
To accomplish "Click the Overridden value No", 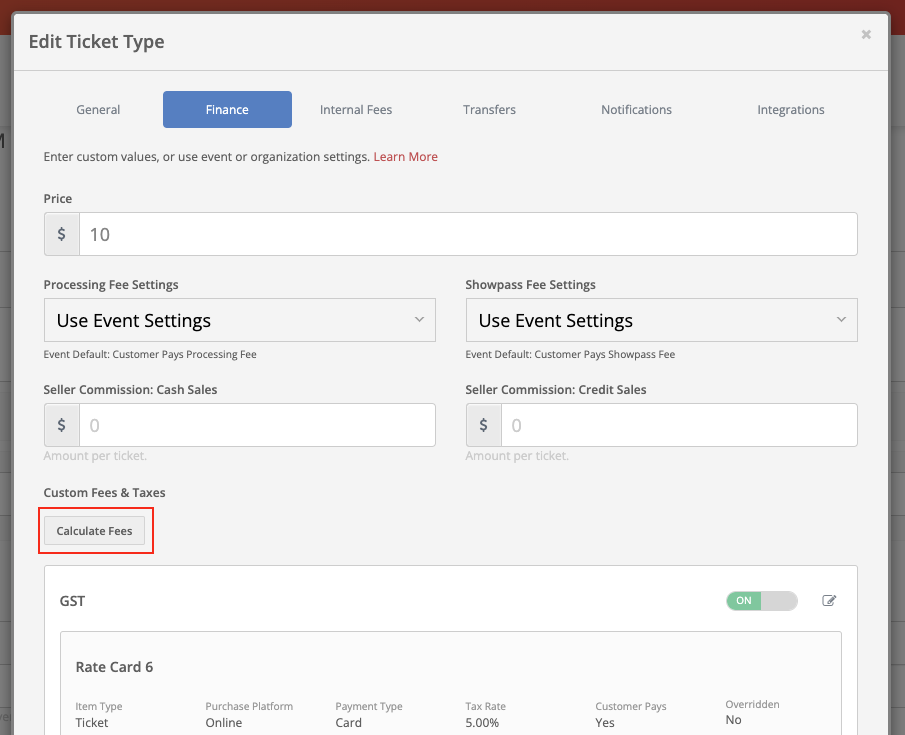I will (x=734, y=719).
